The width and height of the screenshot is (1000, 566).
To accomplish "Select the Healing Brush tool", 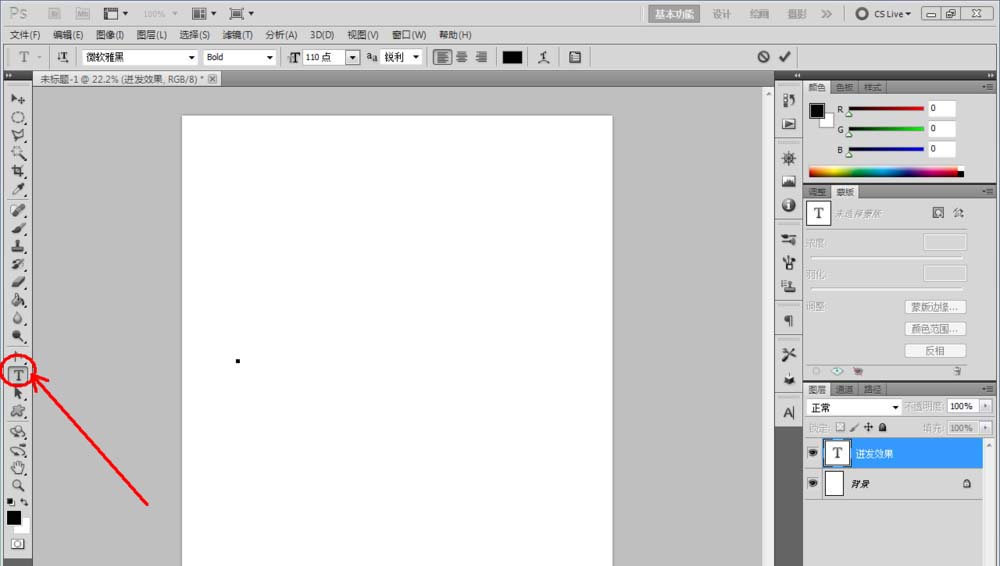I will click(18, 211).
